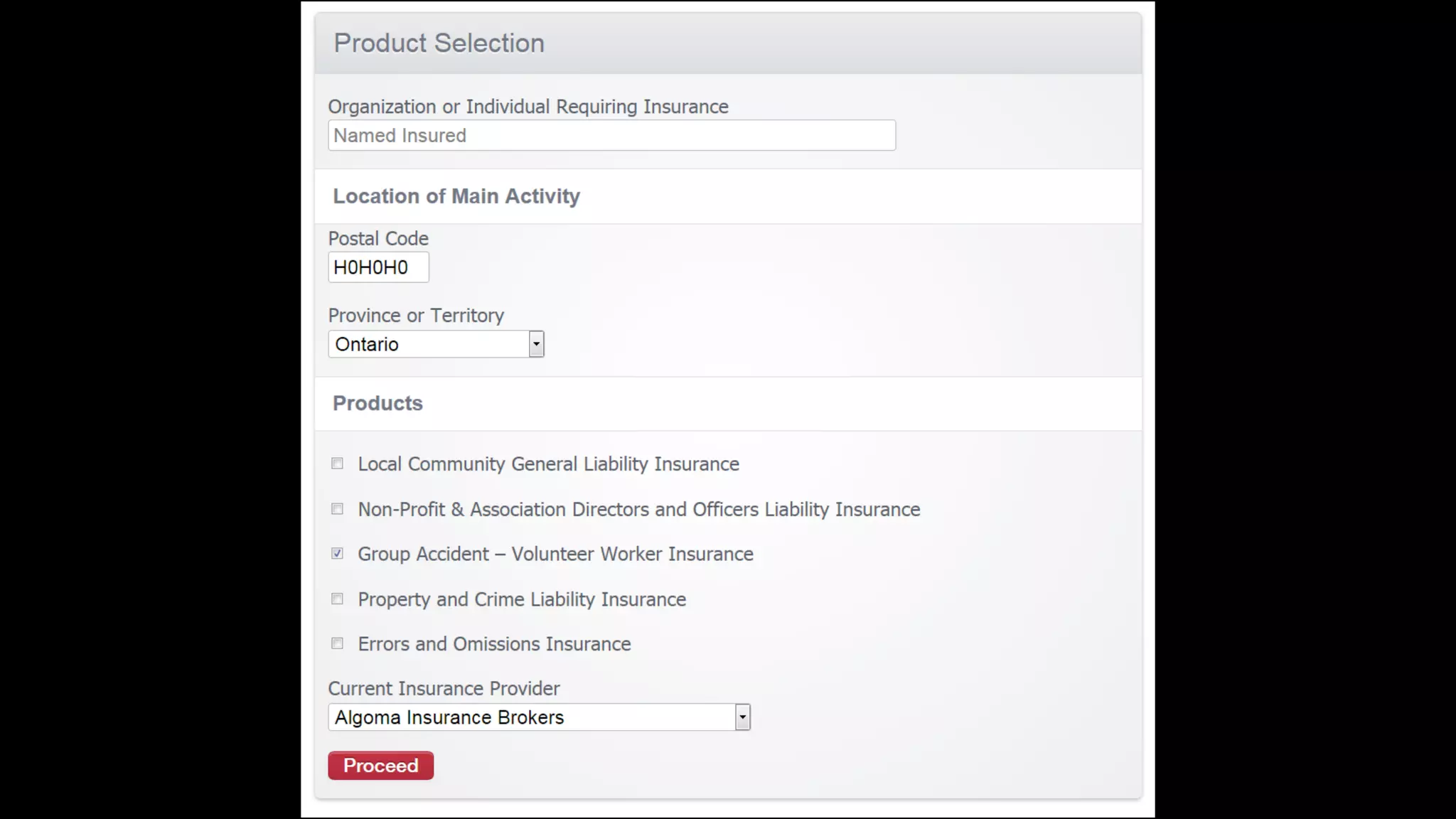Viewport: 1456px width, 819px height.
Task: Click the Property and Crime Liability Insurance label
Action: (x=522, y=599)
